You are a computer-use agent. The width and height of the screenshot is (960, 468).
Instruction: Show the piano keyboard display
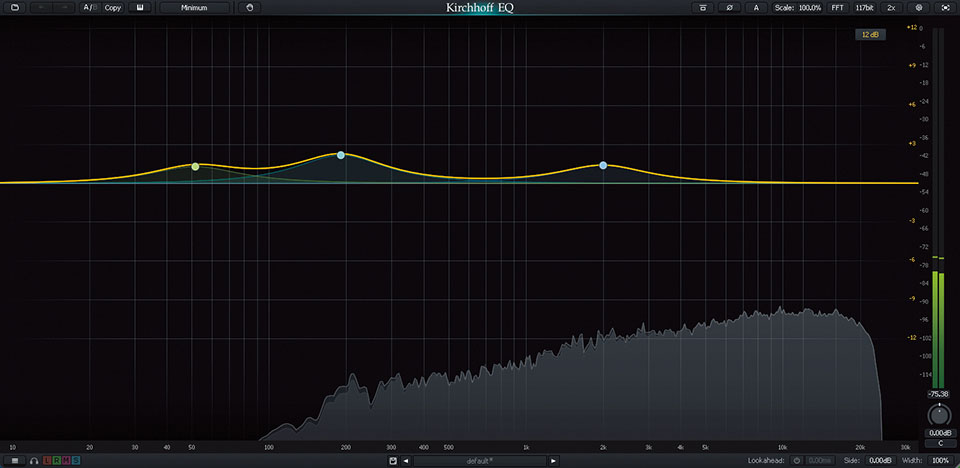140,8
